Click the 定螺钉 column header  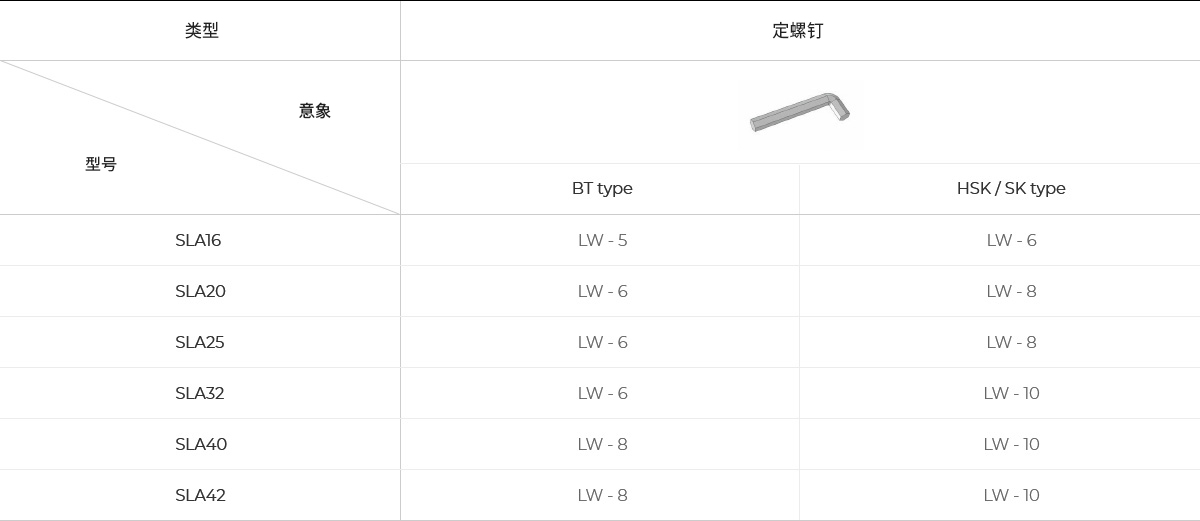click(798, 30)
